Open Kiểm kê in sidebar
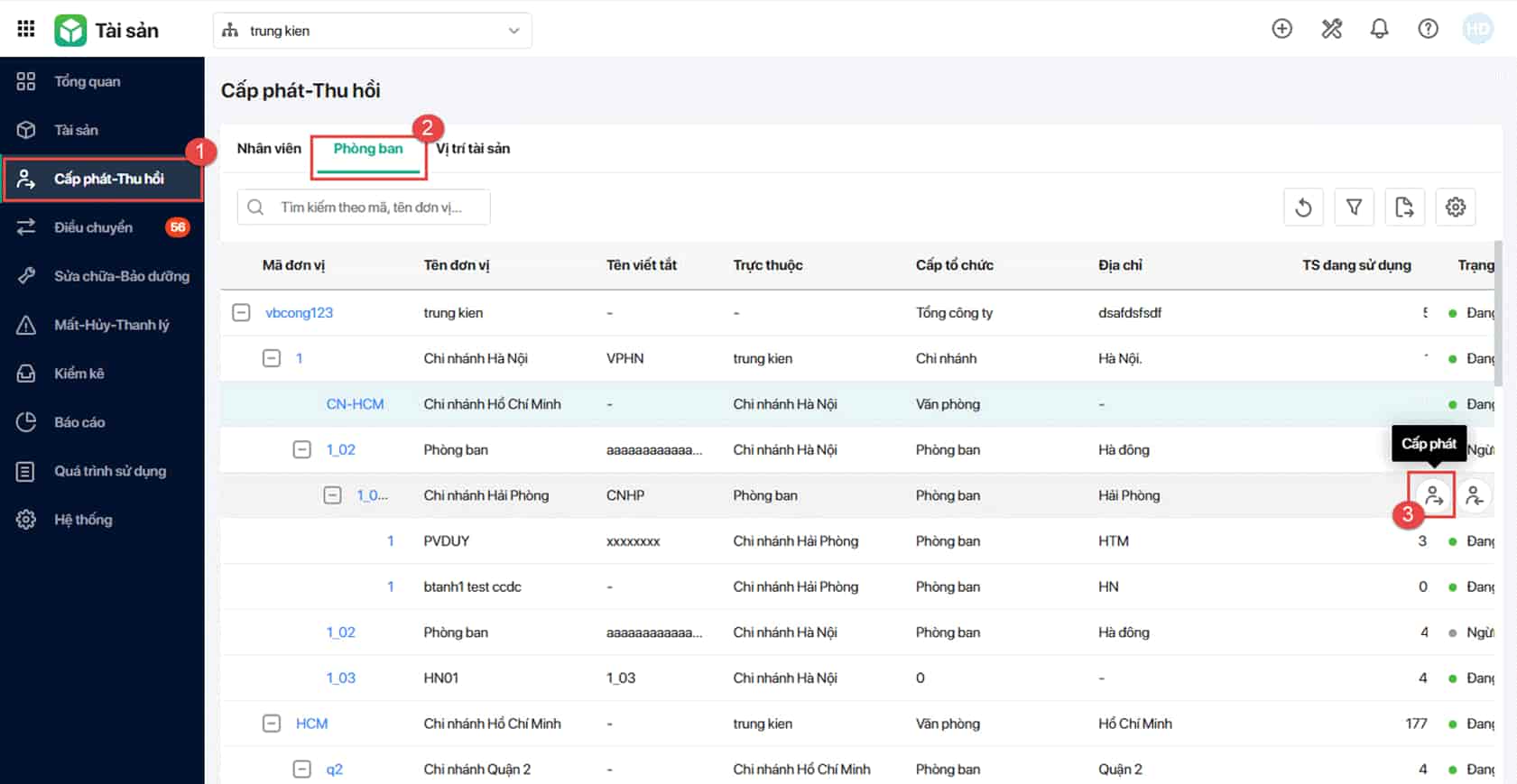The height and width of the screenshot is (784, 1517). [102, 374]
